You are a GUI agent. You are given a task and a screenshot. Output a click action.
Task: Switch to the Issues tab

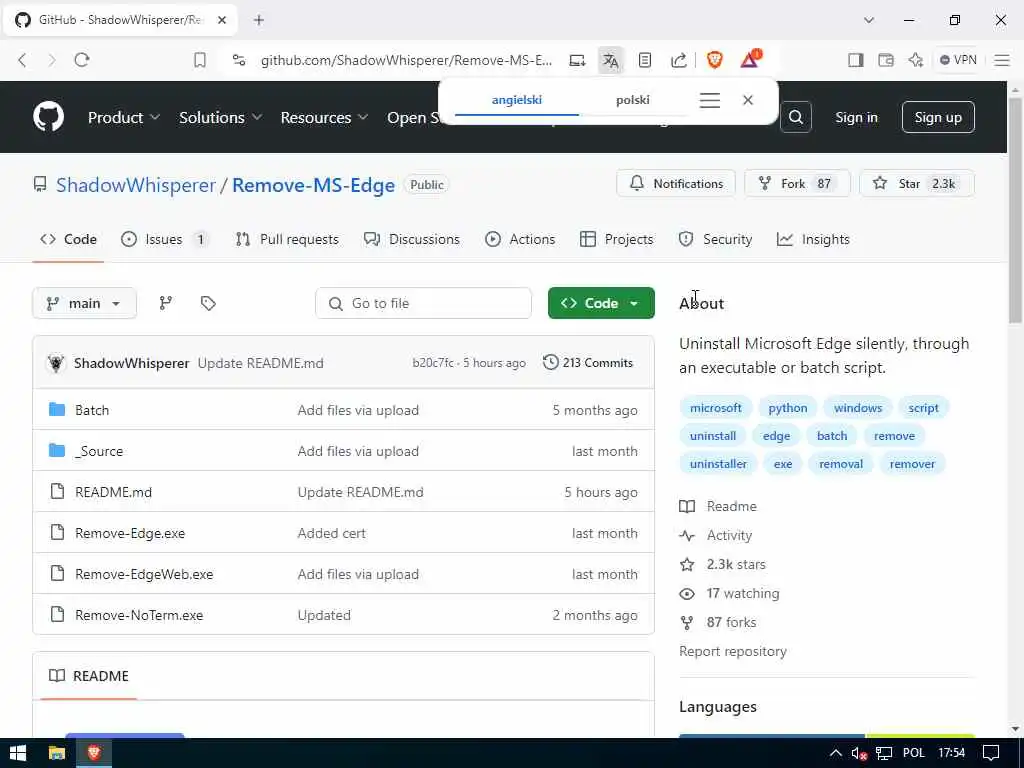pos(164,239)
